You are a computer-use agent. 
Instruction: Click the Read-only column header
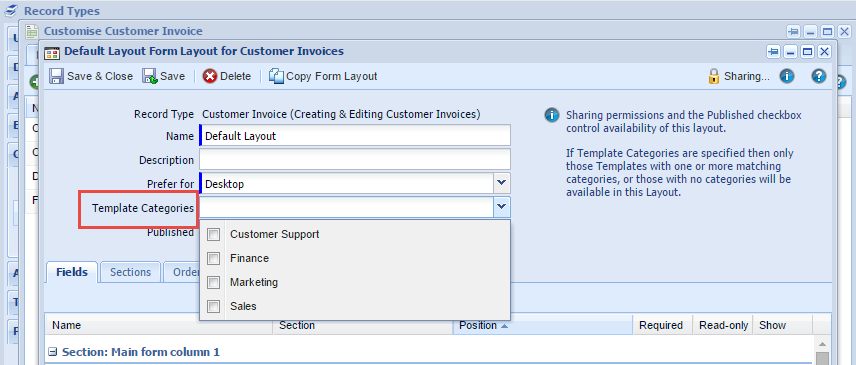click(x=723, y=325)
